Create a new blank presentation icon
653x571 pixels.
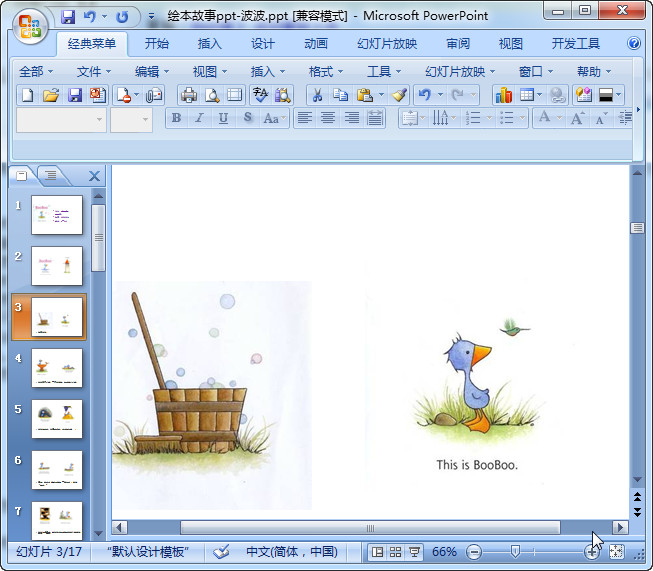[27, 95]
